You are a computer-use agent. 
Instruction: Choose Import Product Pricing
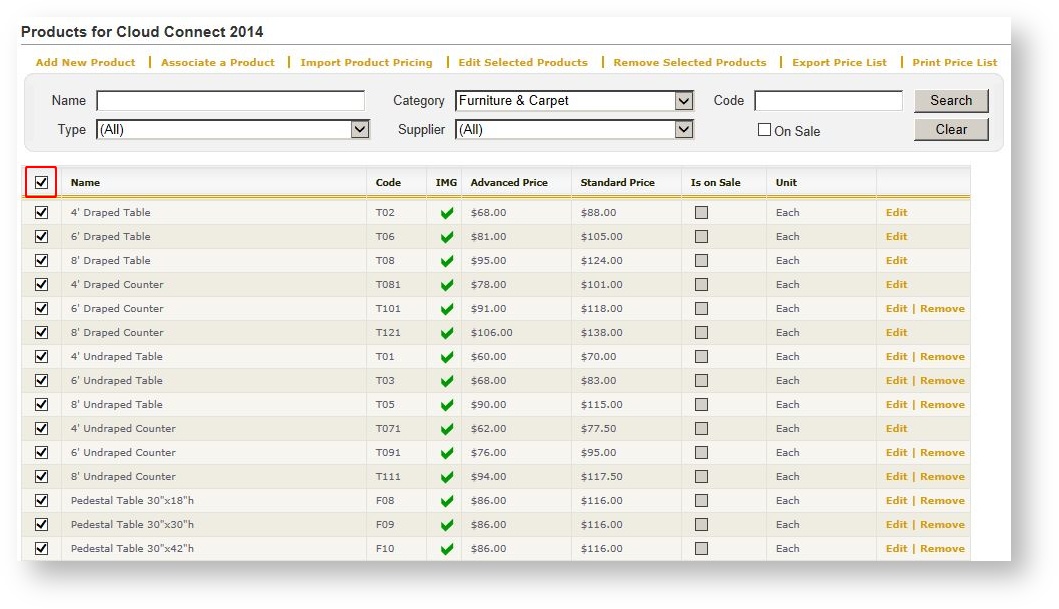tap(366, 62)
